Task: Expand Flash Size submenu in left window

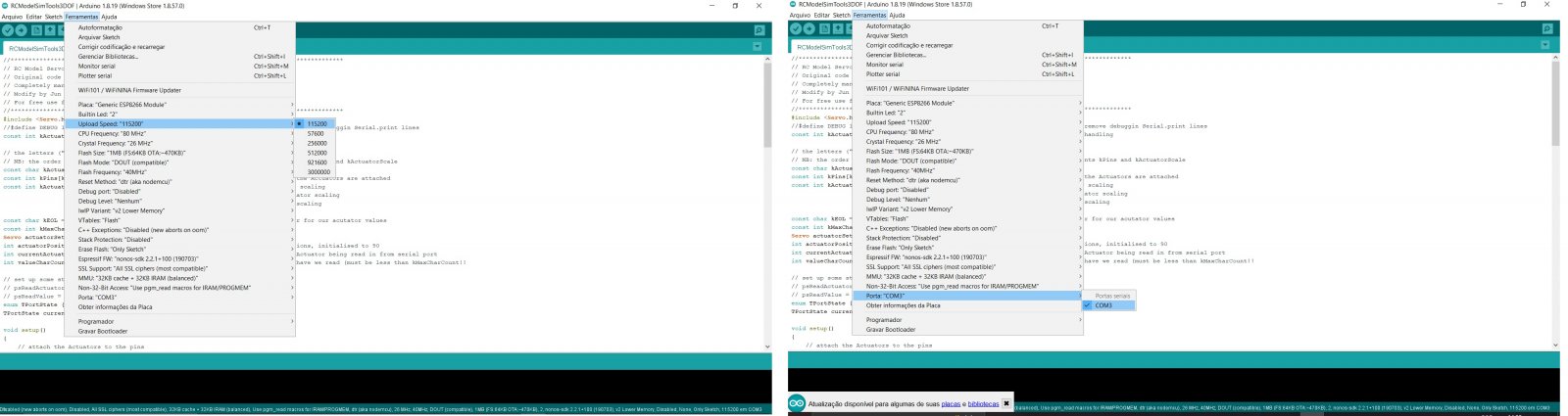Action: (179, 153)
